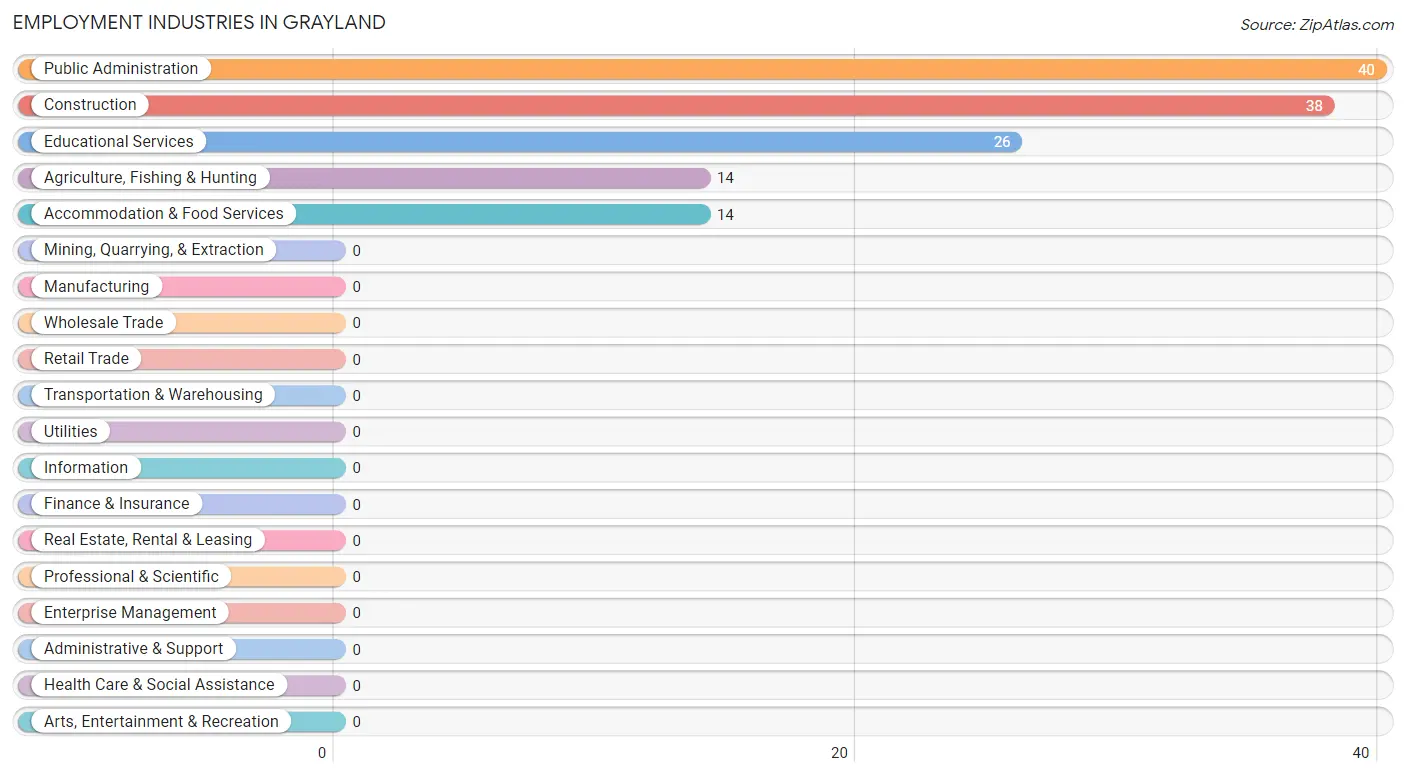Viewport: 1406px width, 776px height.
Task: Click the Source: ZipAtlas.com text
Action: tap(1317, 25)
